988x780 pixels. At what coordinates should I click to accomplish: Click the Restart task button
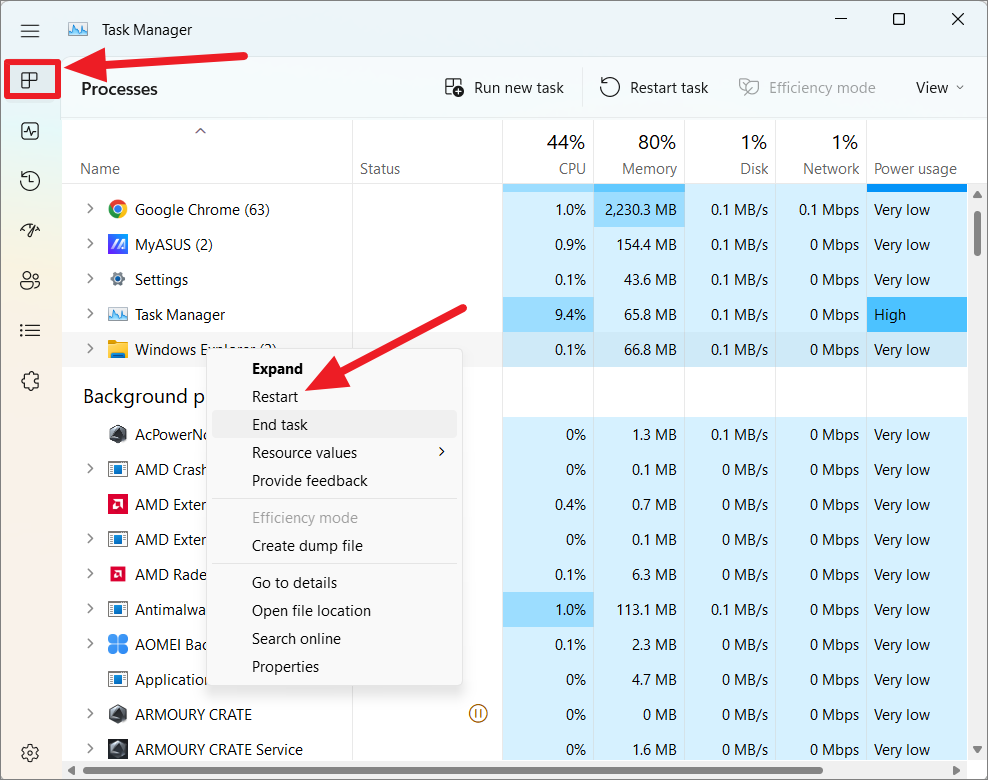[655, 88]
